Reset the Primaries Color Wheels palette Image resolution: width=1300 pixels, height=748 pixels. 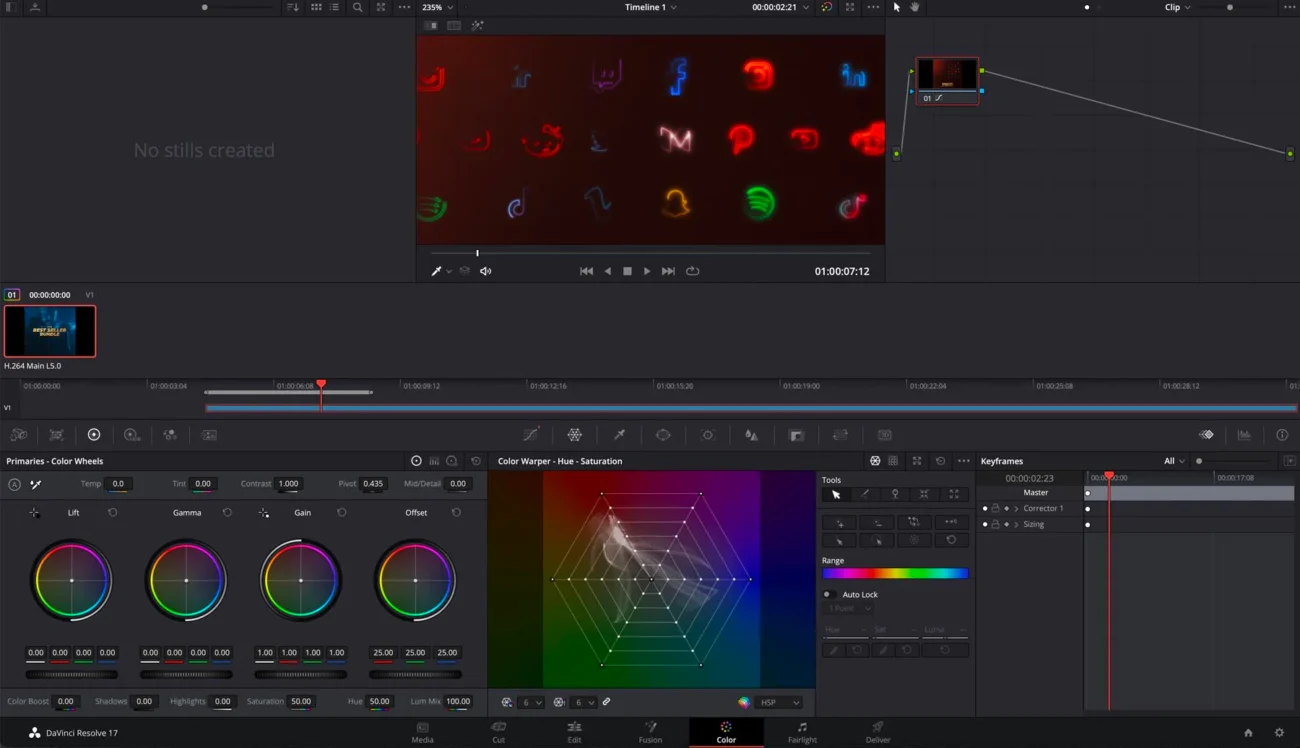pyautogui.click(x=475, y=461)
